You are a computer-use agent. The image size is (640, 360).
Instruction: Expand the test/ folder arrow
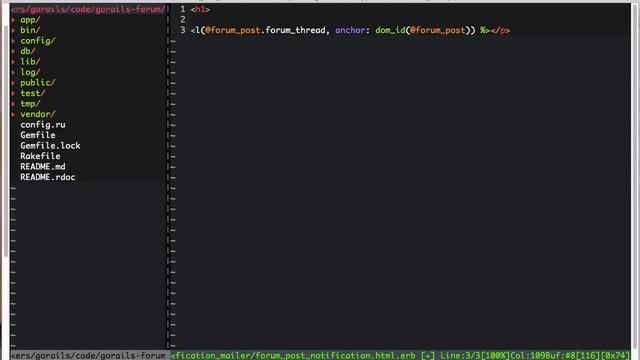(x=13, y=93)
